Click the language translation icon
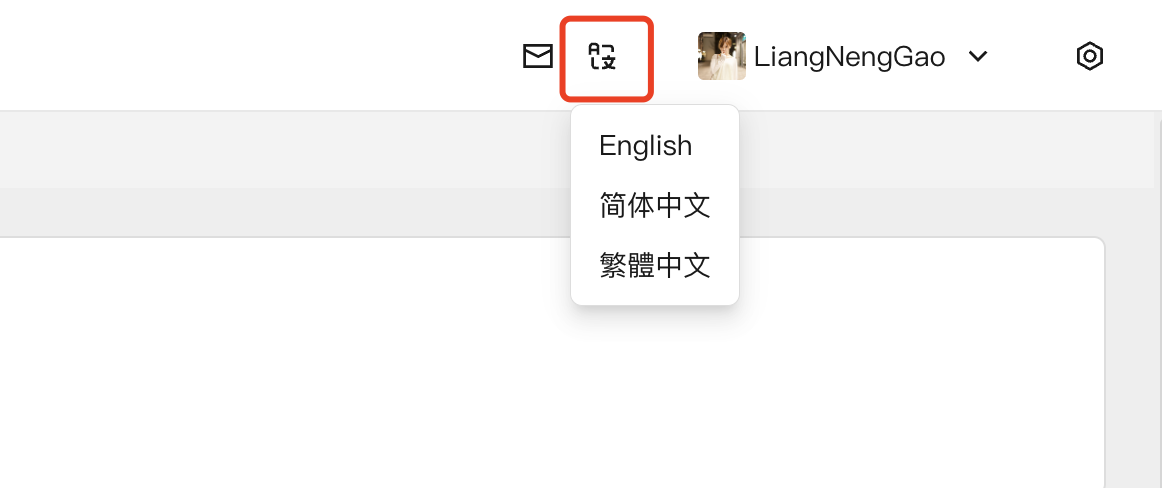 (x=603, y=57)
